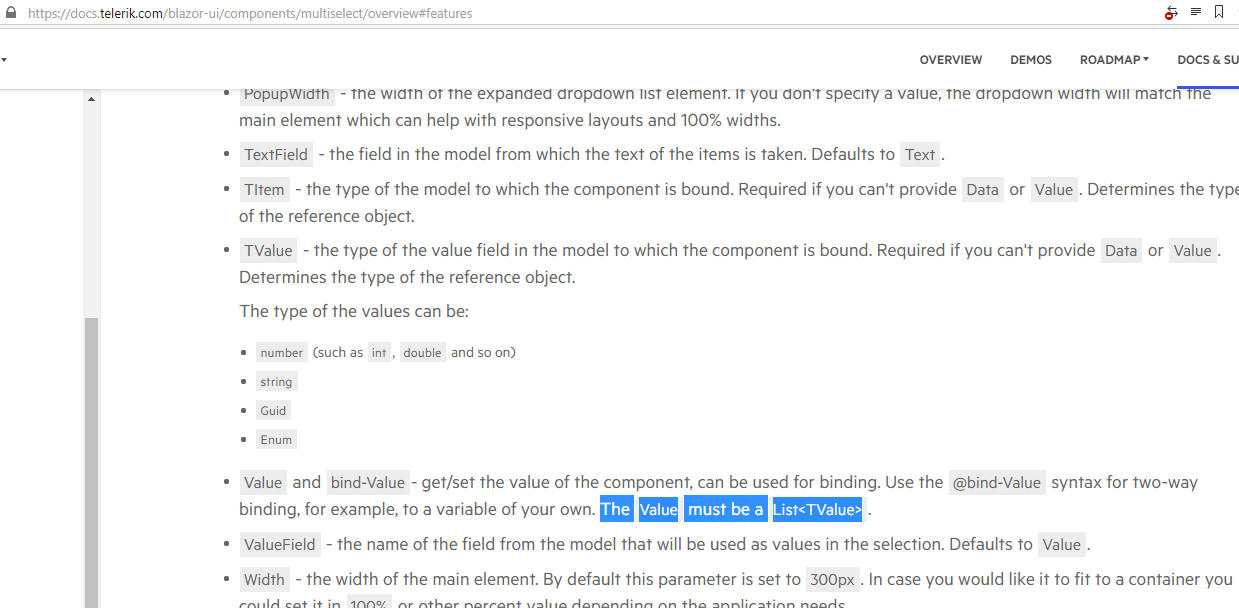Click the address bar URL
The image size is (1239, 608).
(x=250, y=14)
